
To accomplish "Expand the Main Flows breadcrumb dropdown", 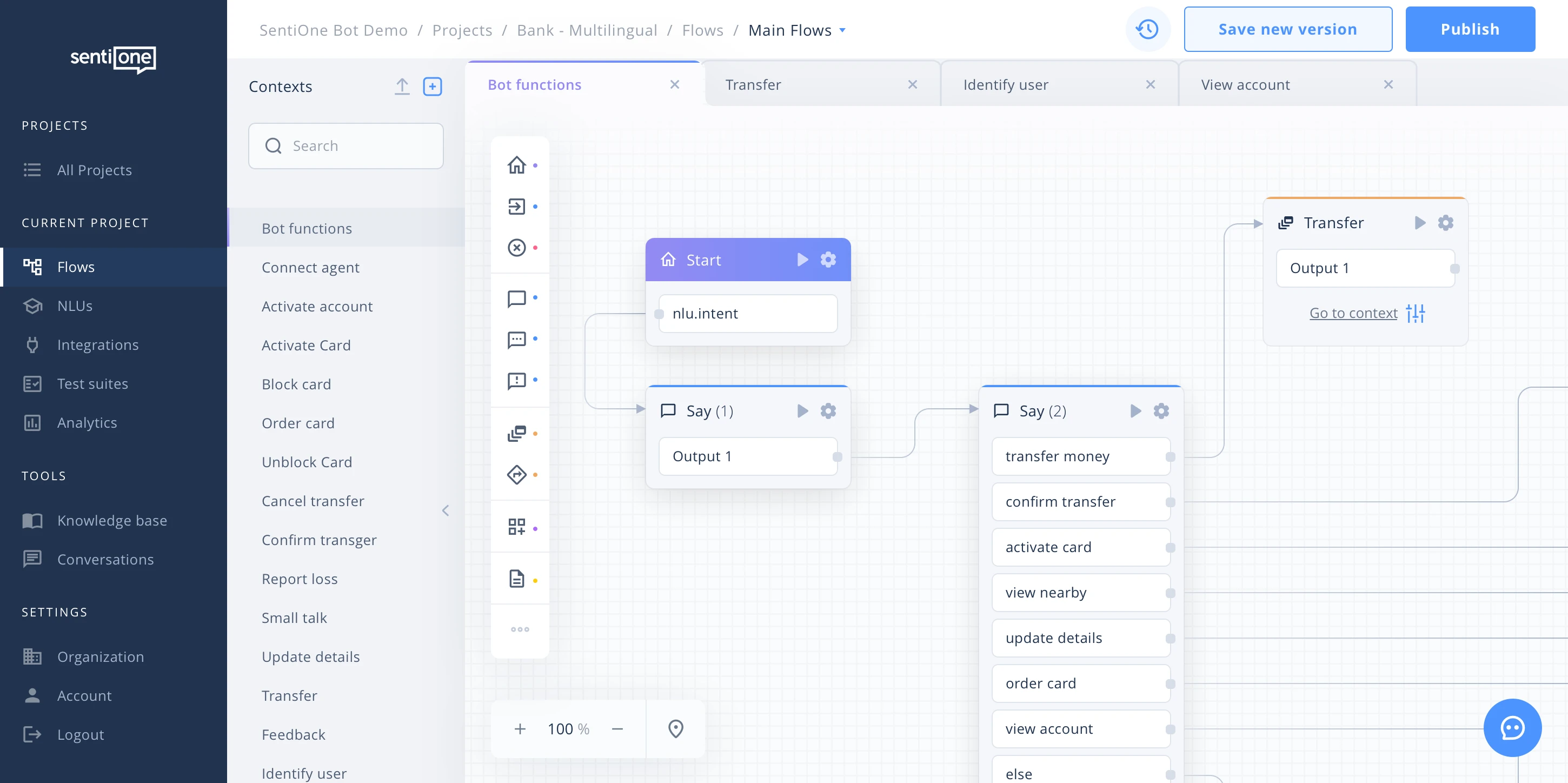I will tap(842, 30).
